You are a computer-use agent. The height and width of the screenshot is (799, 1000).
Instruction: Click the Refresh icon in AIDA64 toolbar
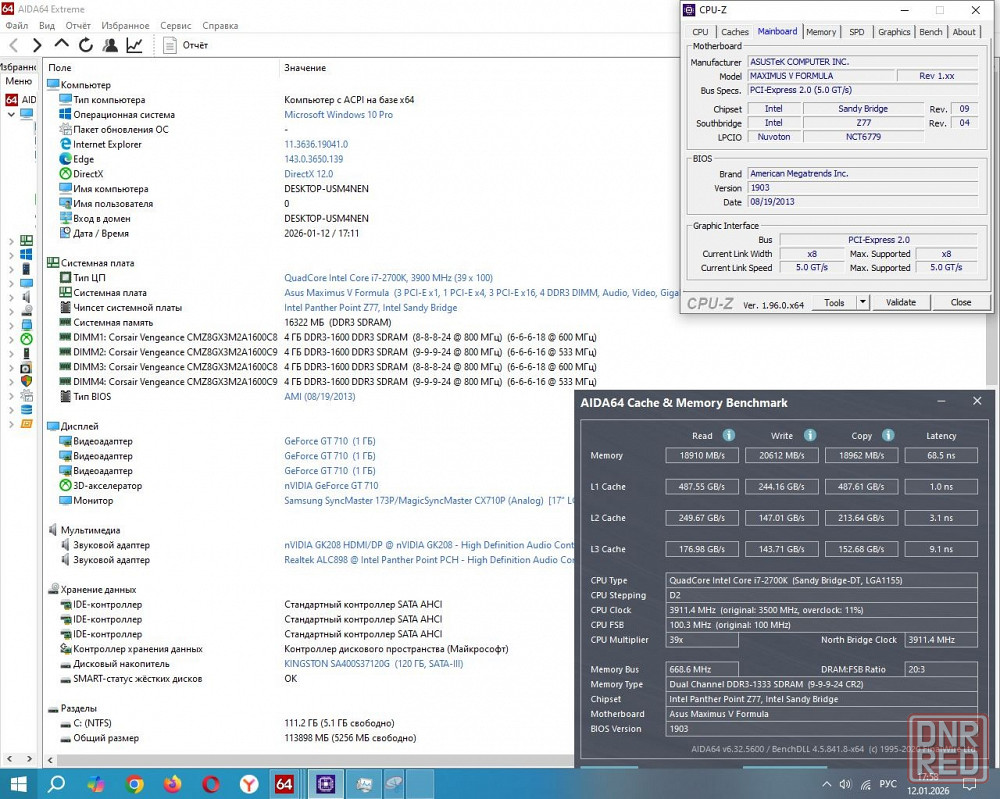pyautogui.click(x=86, y=45)
